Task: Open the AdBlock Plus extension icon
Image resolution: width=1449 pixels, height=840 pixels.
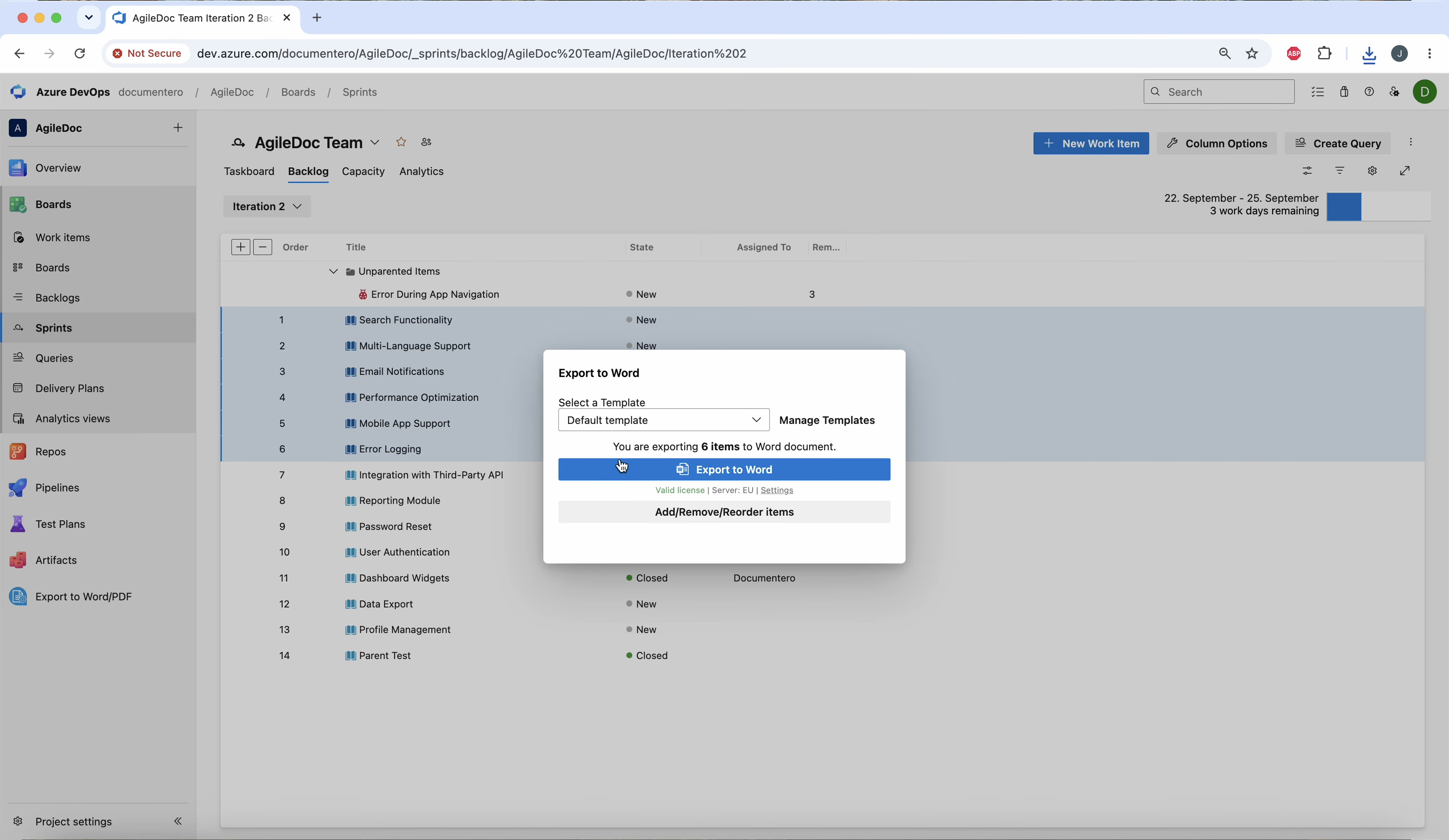Action: click(x=1293, y=53)
